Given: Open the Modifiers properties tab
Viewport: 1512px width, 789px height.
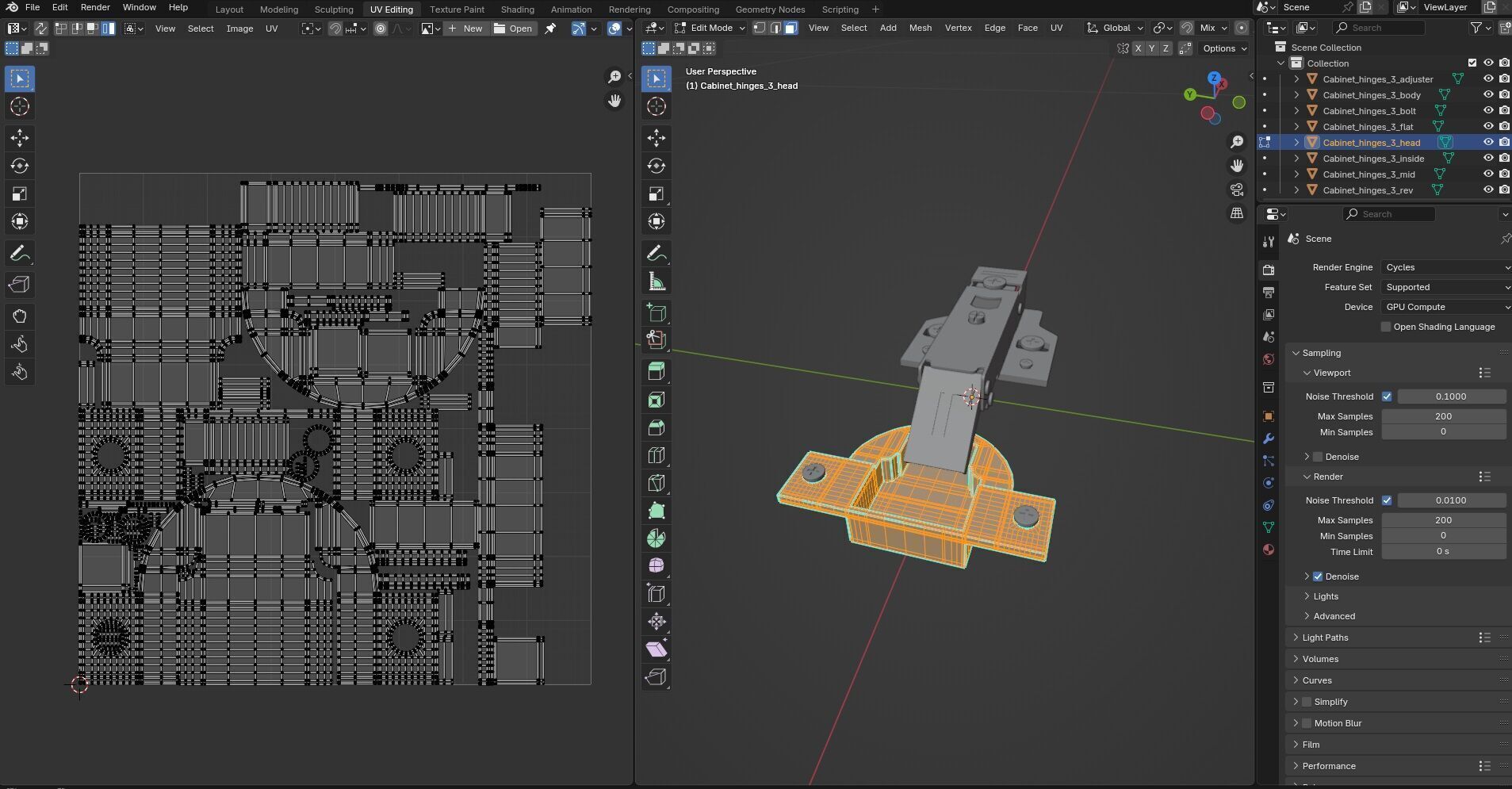Looking at the screenshot, I should pos(1269,439).
